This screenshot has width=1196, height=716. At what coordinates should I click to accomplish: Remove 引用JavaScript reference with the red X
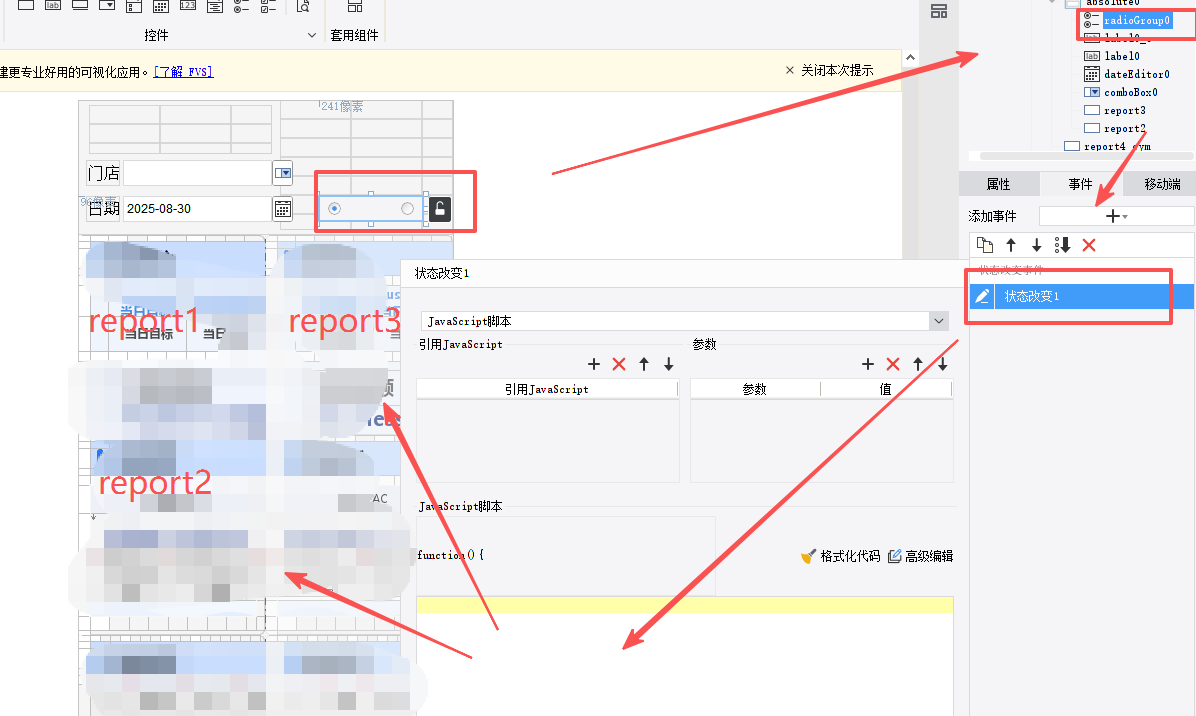point(619,364)
